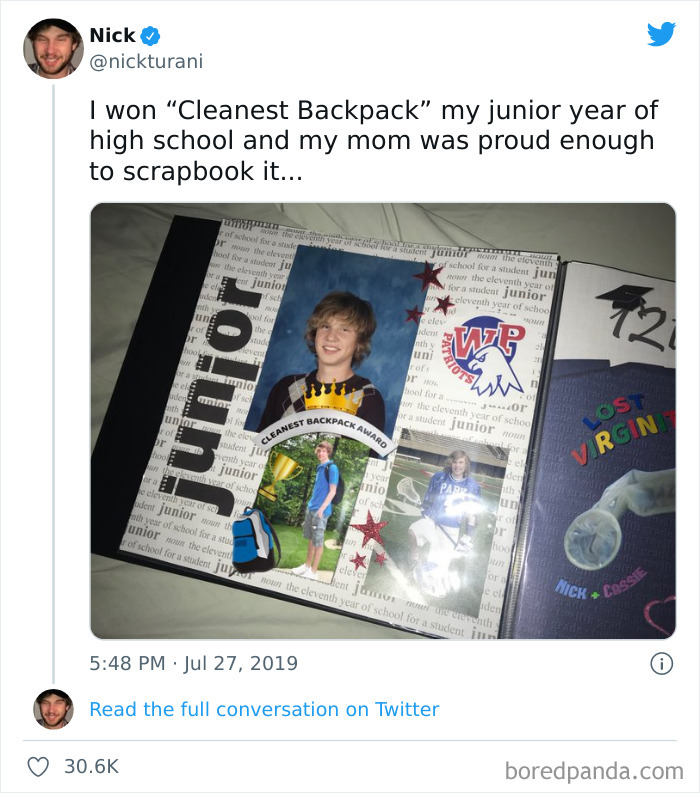Read the full conversation on Twitter

point(264,709)
